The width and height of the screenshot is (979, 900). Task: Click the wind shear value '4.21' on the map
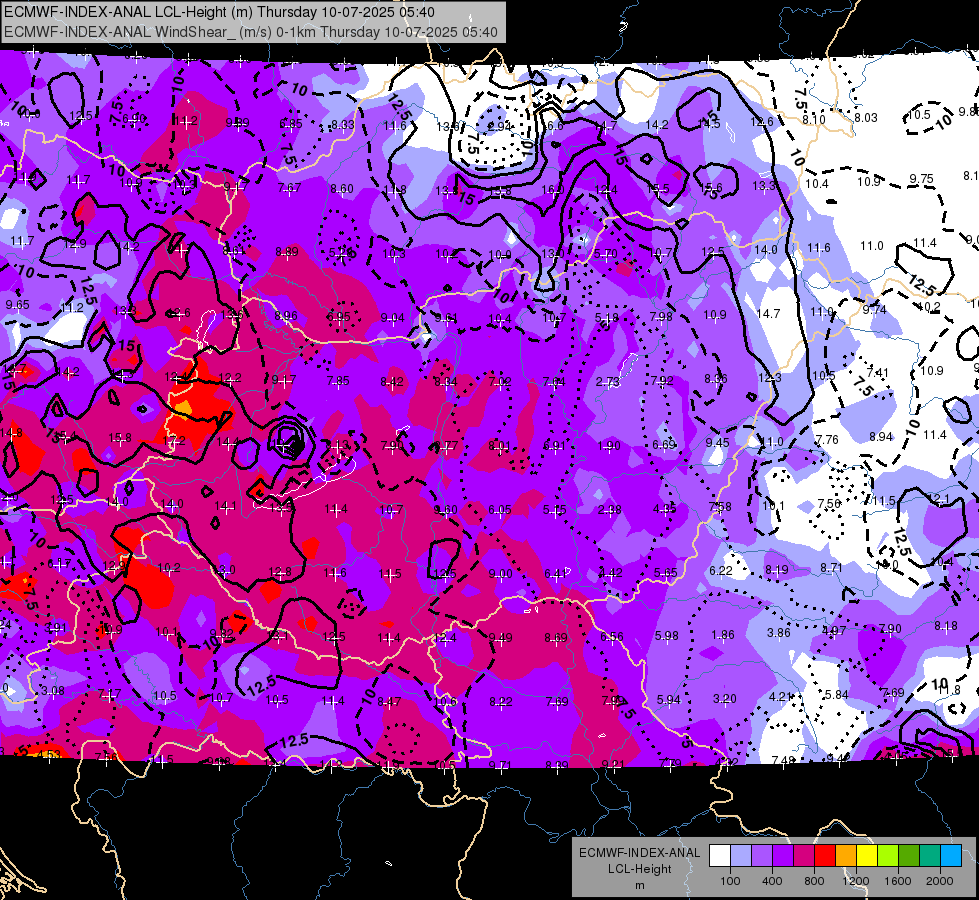780,696
